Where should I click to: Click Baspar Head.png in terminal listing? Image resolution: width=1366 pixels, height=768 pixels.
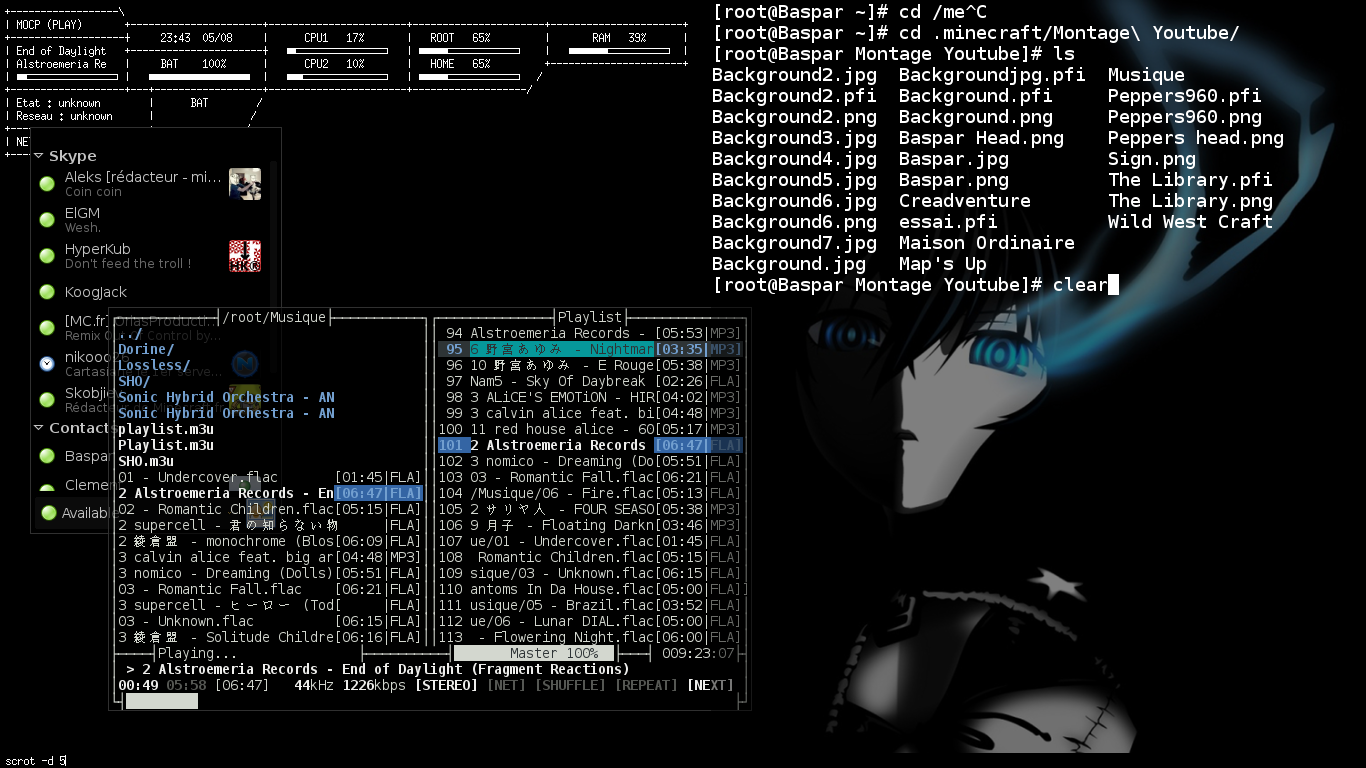pyautogui.click(x=981, y=138)
